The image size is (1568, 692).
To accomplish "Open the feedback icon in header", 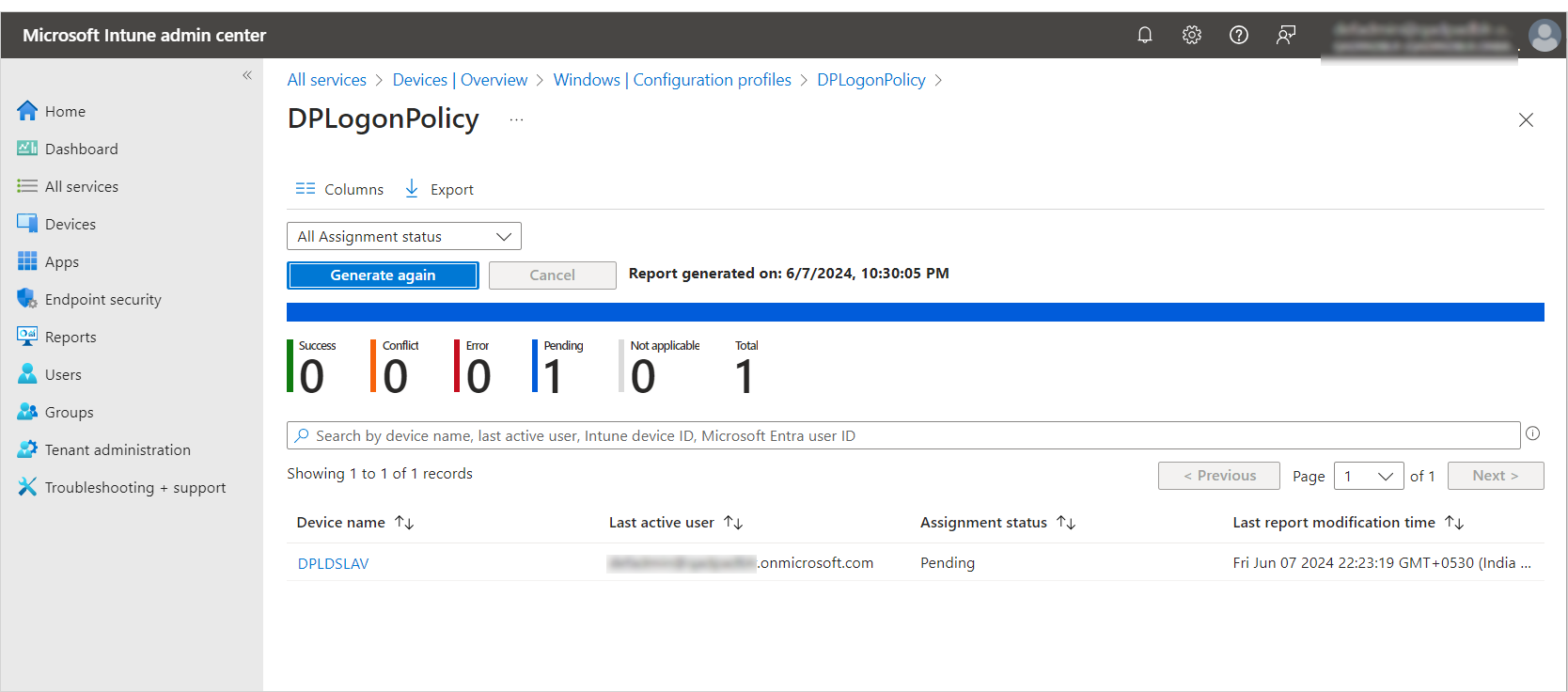I will 1285,35.
